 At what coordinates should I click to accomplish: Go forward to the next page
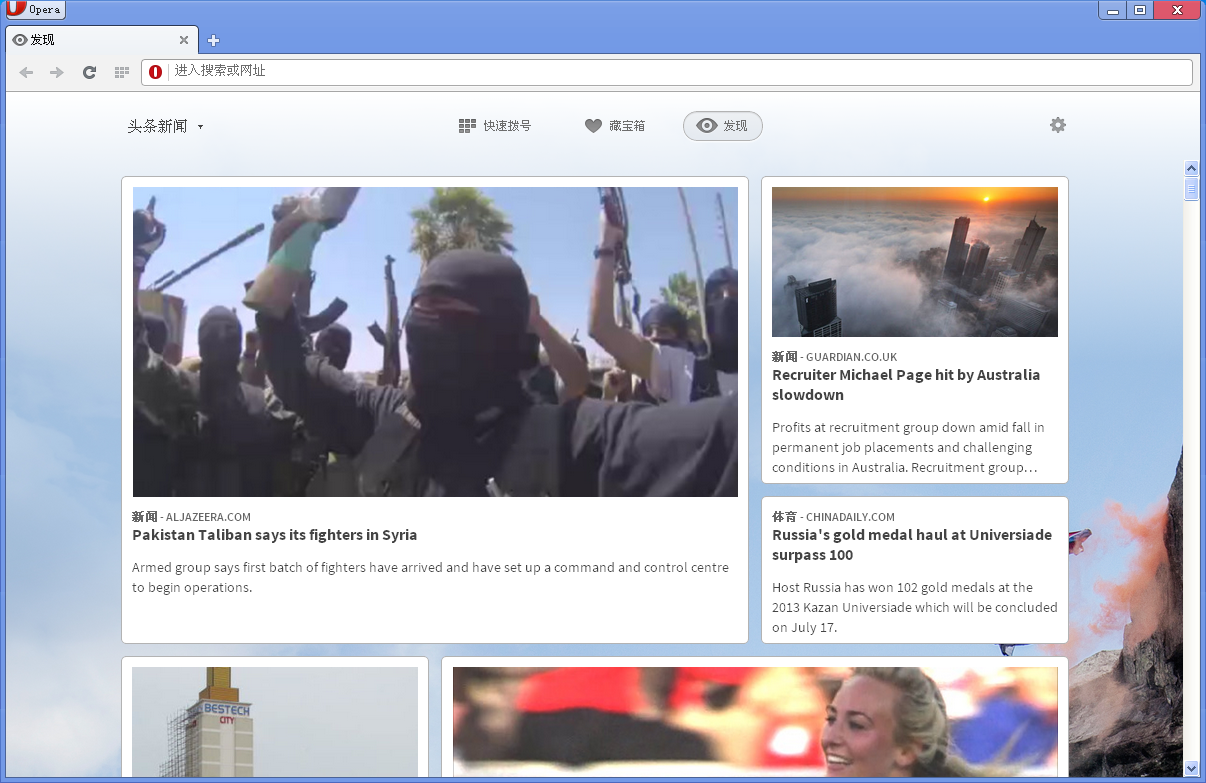tap(57, 72)
